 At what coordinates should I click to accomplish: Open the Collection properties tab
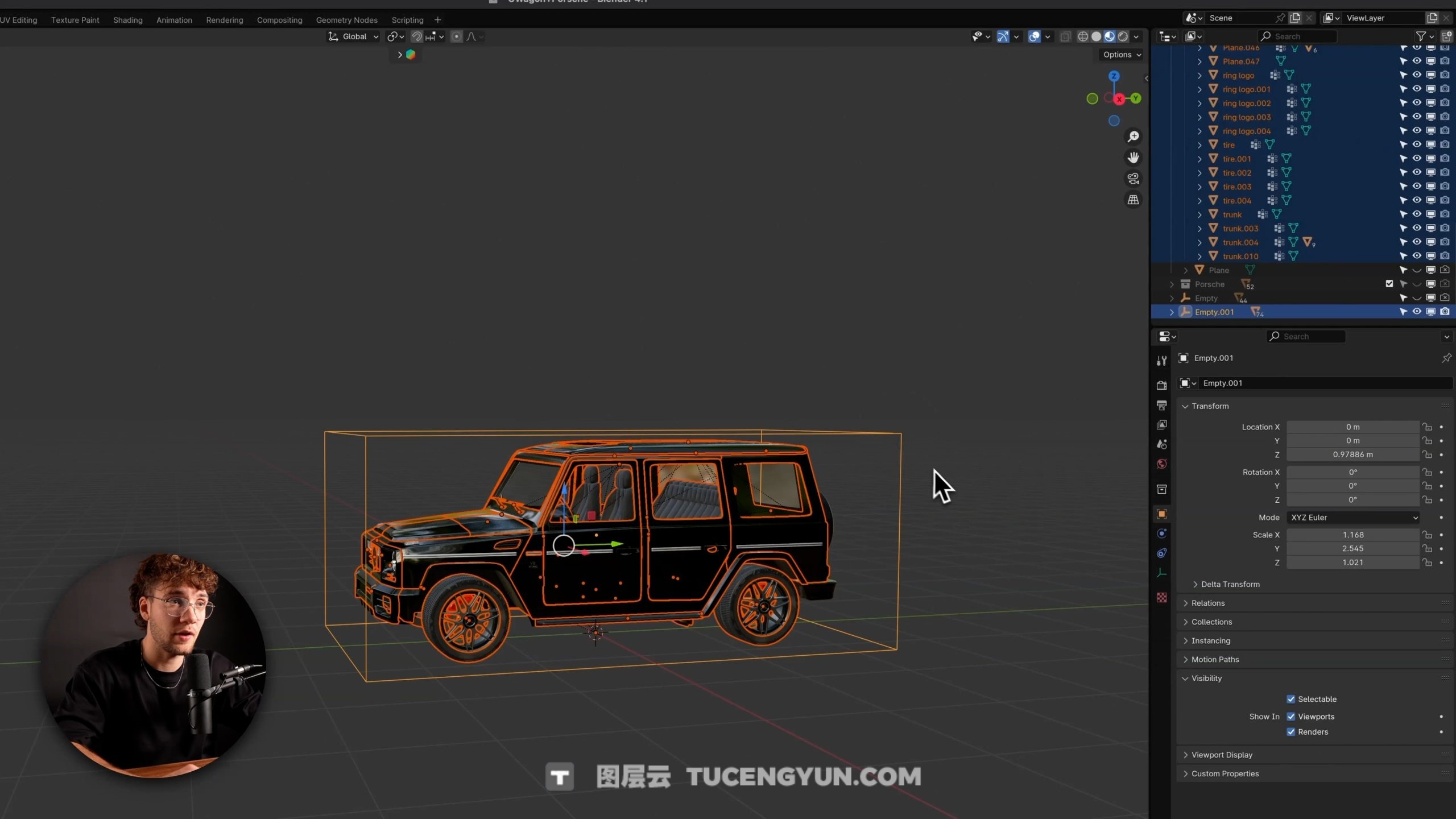pos(1161,489)
